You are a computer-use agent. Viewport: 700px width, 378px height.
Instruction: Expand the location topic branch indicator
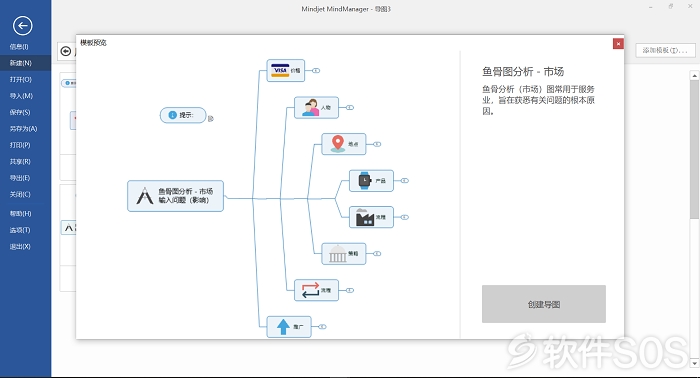[377, 144]
